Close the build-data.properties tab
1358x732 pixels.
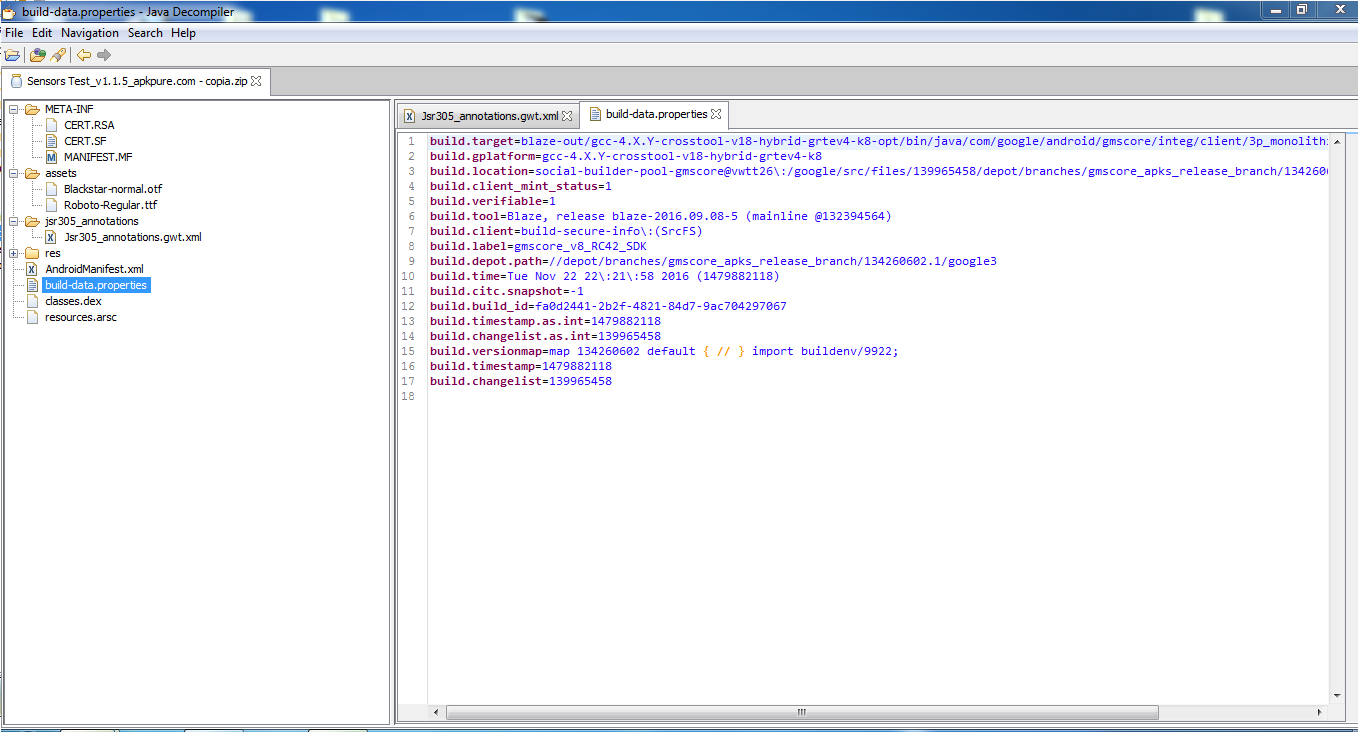tap(716, 114)
